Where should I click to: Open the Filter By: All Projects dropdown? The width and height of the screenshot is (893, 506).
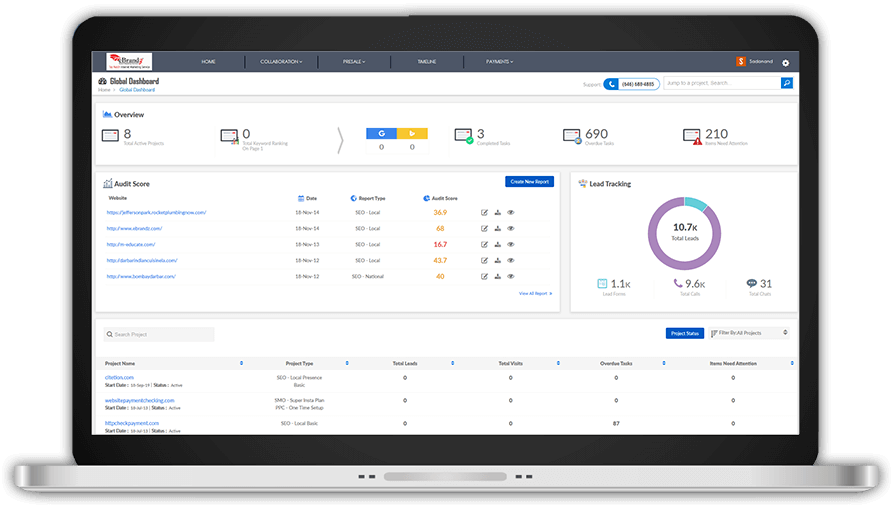(749, 333)
